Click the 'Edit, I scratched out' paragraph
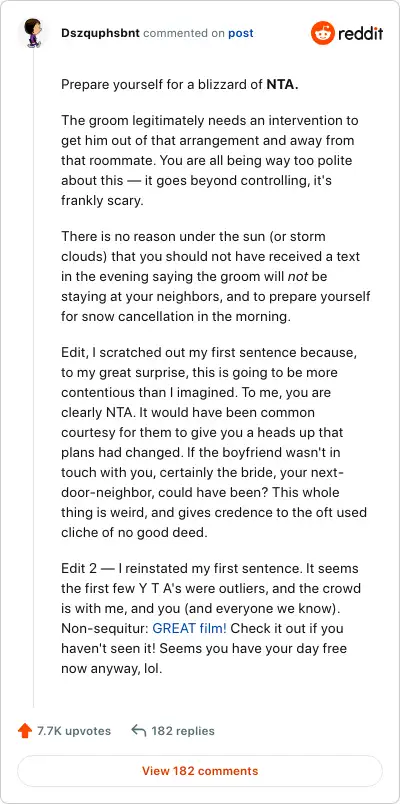 [214, 443]
